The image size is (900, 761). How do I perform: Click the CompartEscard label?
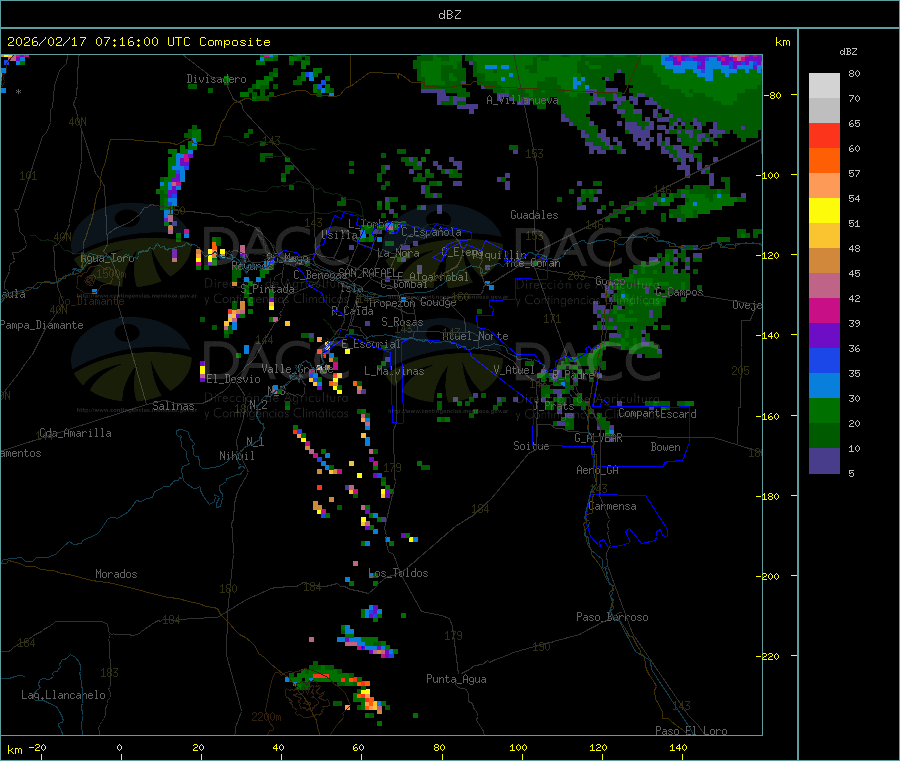[x=658, y=414]
